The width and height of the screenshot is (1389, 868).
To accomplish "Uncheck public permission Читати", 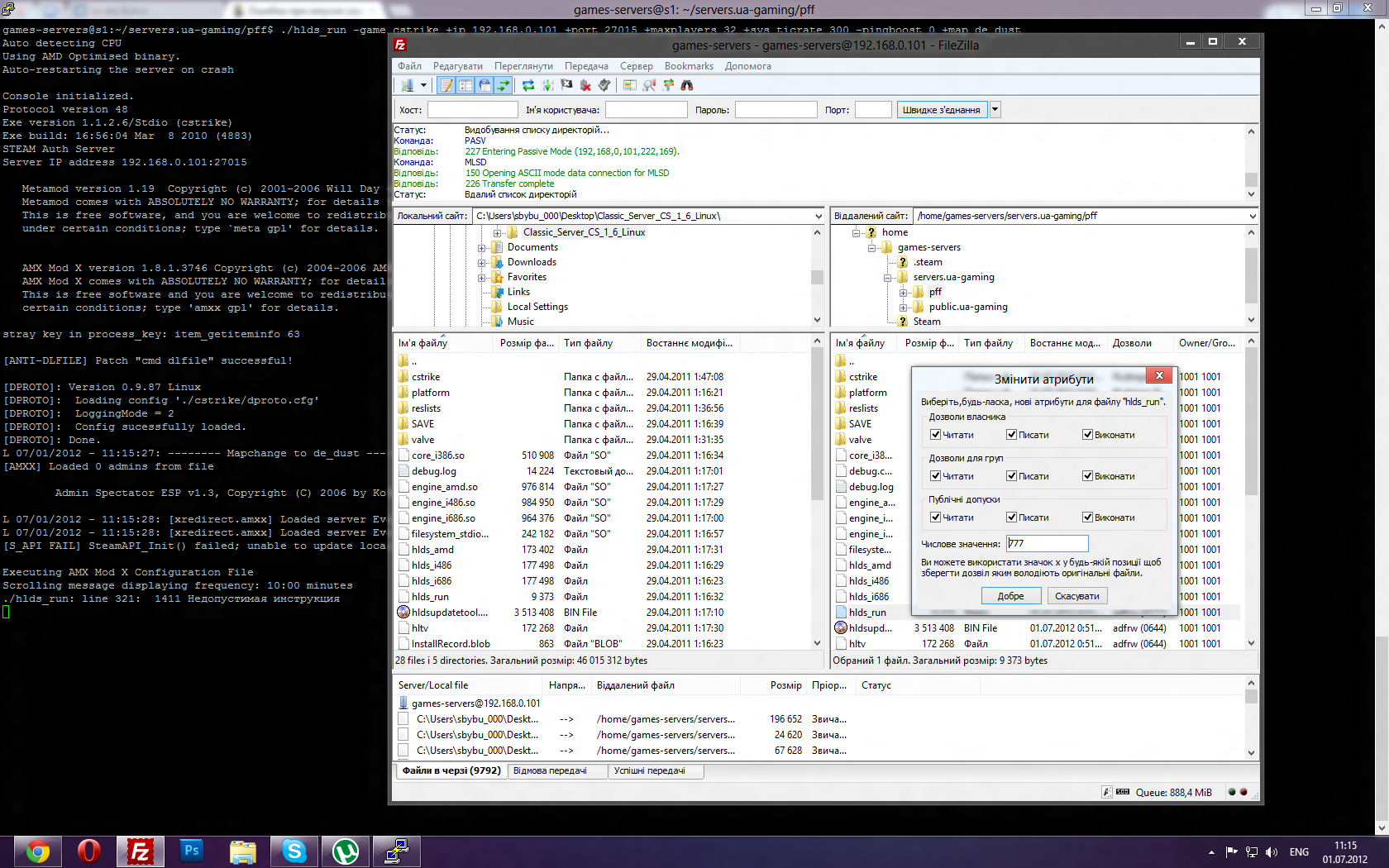I will click(935, 517).
